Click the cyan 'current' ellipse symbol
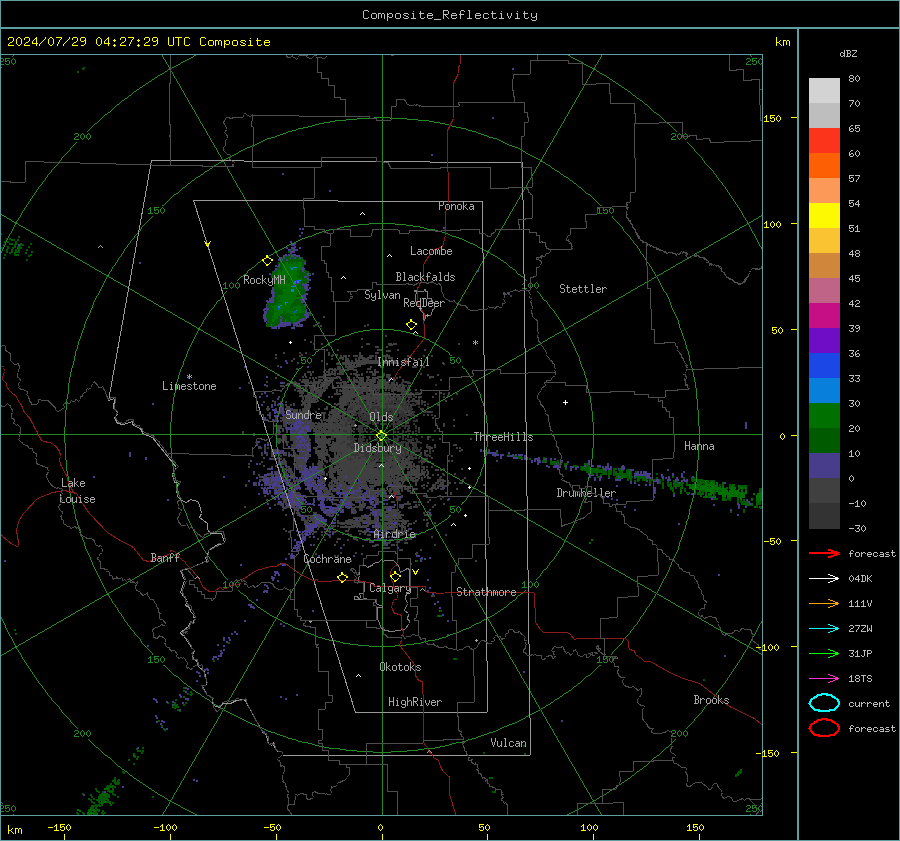 tap(824, 703)
